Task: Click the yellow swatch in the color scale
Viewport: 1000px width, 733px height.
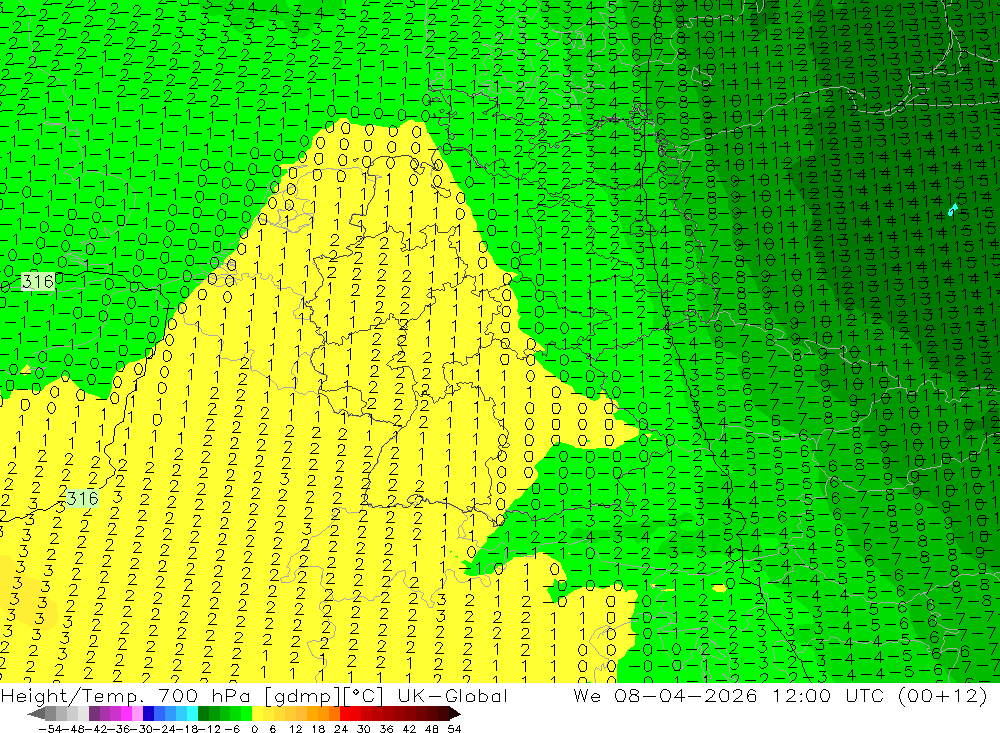Action: 258,714
